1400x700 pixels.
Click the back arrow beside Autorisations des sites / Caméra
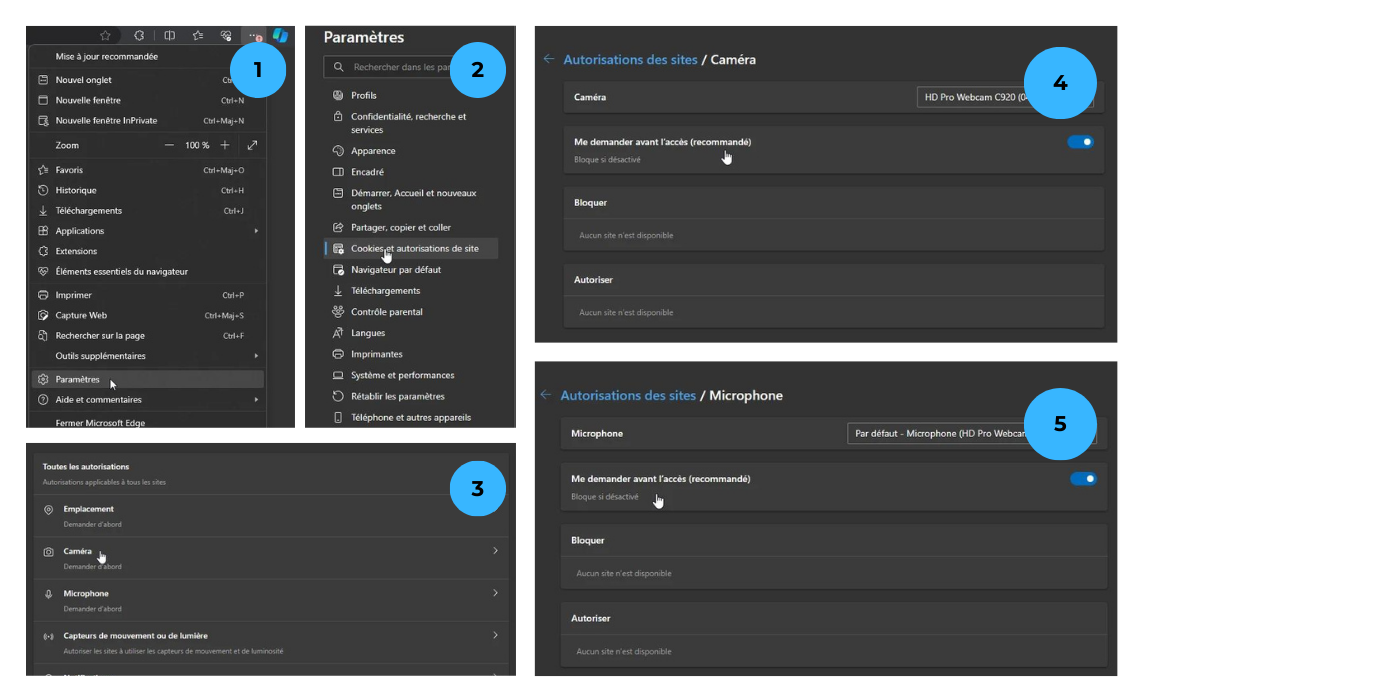[x=549, y=59]
